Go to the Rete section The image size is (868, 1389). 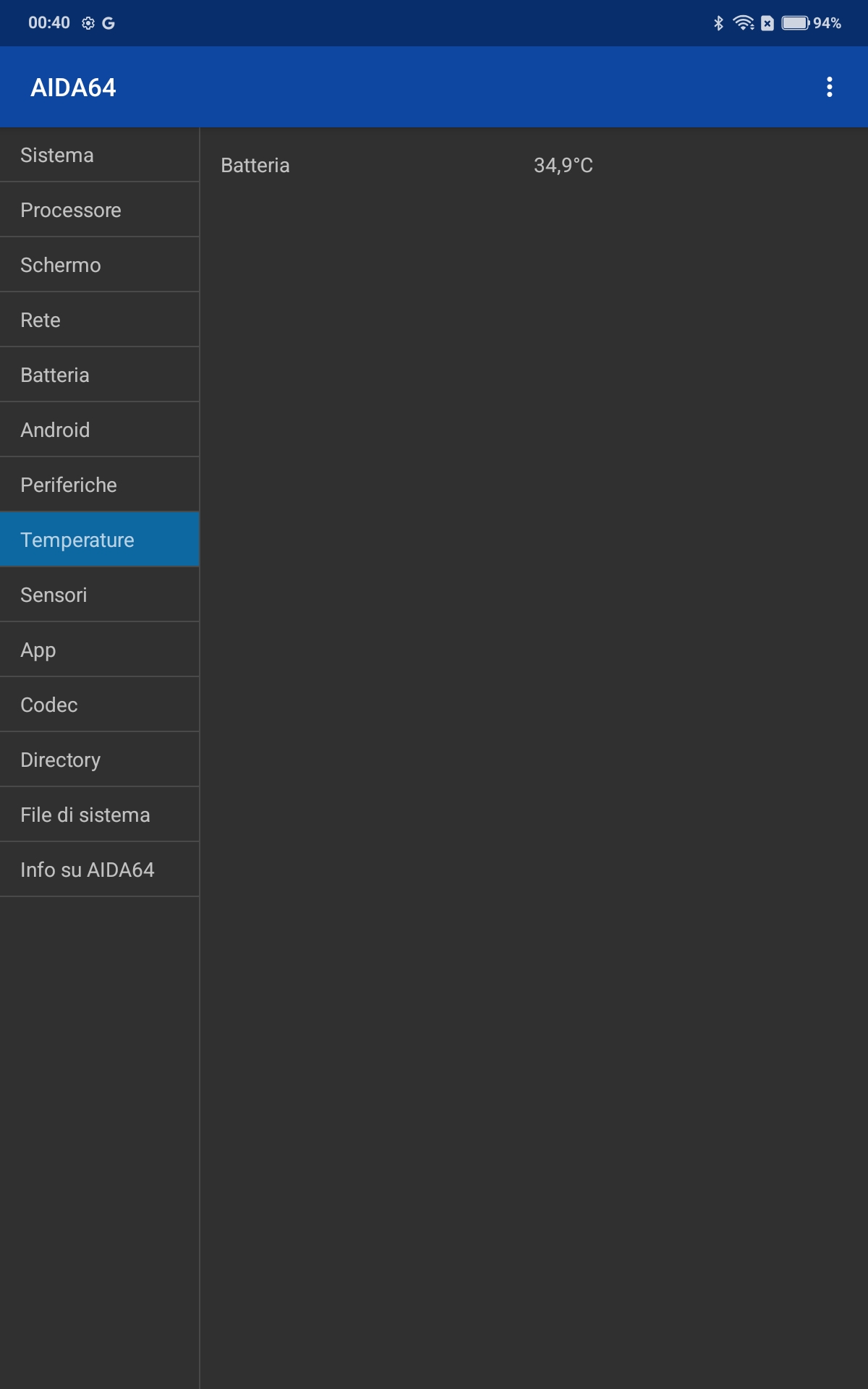tap(100, 320)
